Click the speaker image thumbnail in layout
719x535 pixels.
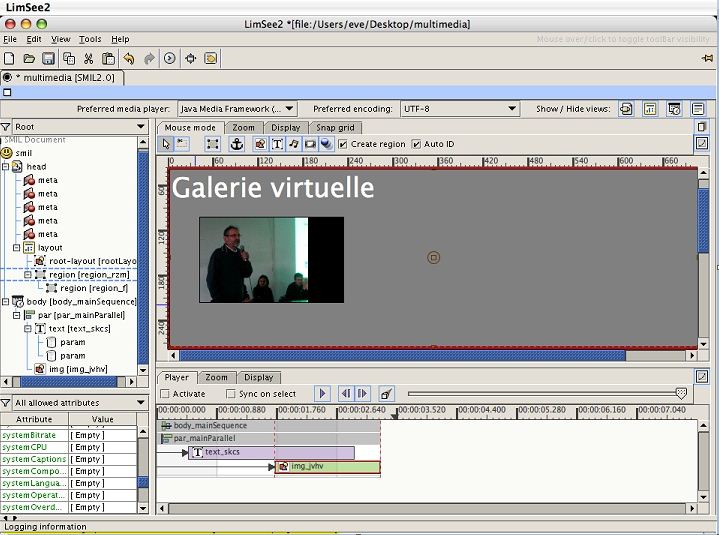pyautogui.click(x=271, y=260)
